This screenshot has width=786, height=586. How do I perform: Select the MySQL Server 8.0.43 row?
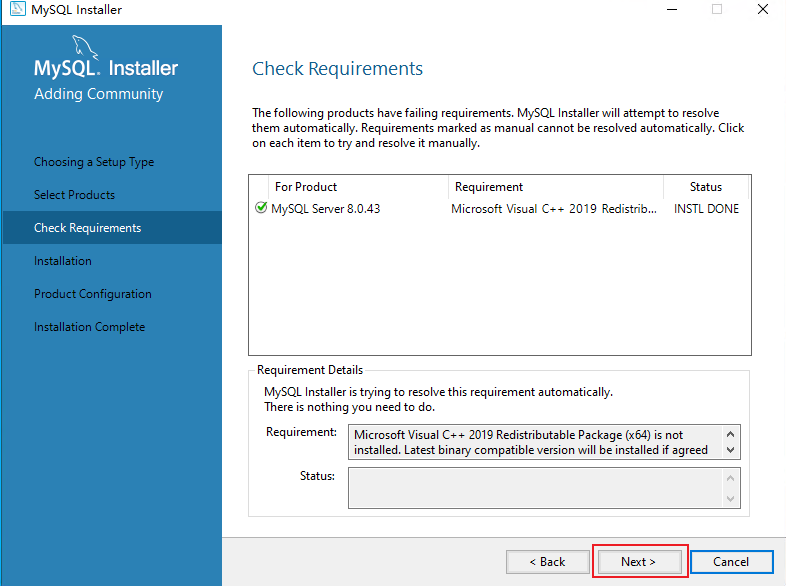point(326,209)
